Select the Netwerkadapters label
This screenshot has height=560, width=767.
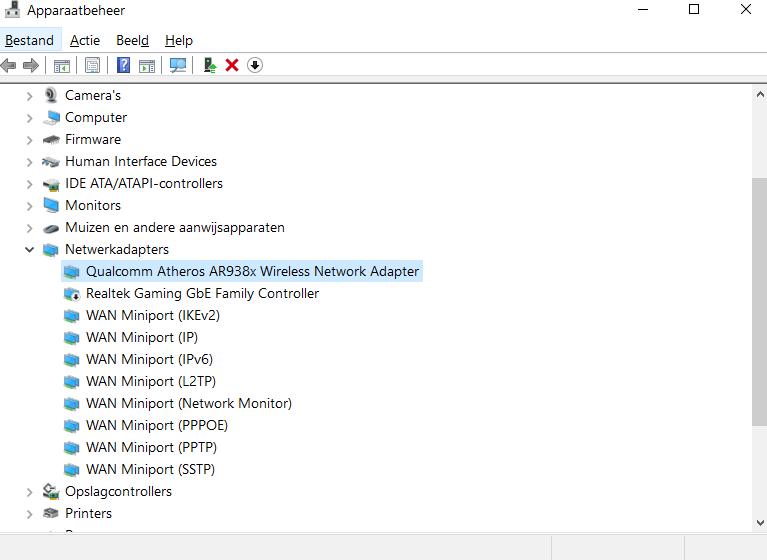pos(117,249)
